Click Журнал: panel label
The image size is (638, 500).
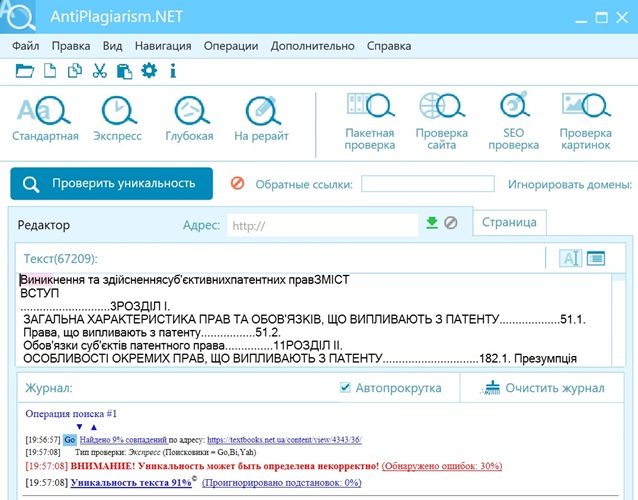[49, 388]
